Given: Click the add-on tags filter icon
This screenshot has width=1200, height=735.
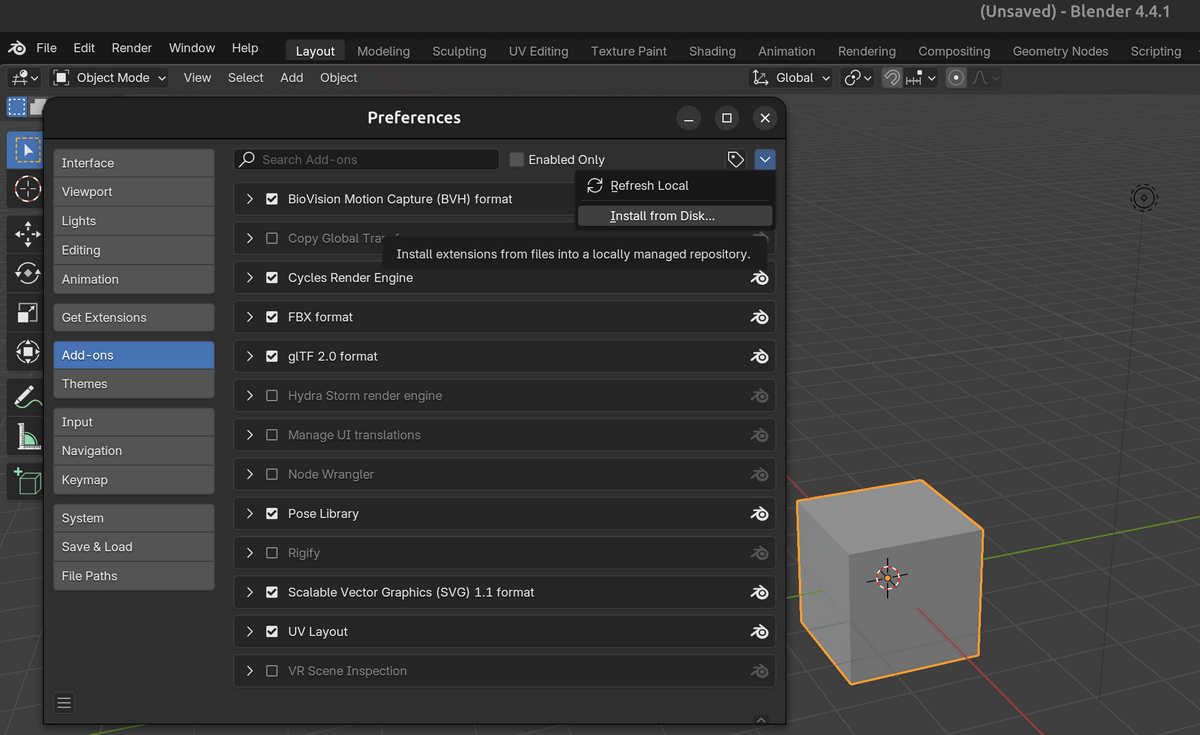Looking at the screenshot, I should pos(736,159).
